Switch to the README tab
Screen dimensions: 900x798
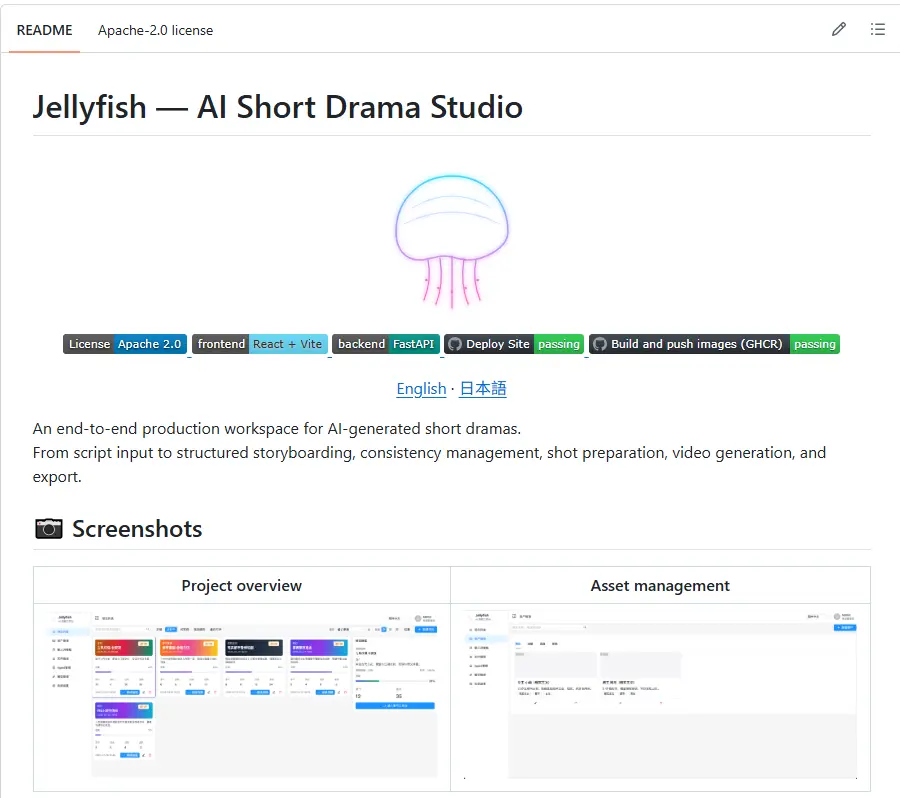tap(44, 30)
